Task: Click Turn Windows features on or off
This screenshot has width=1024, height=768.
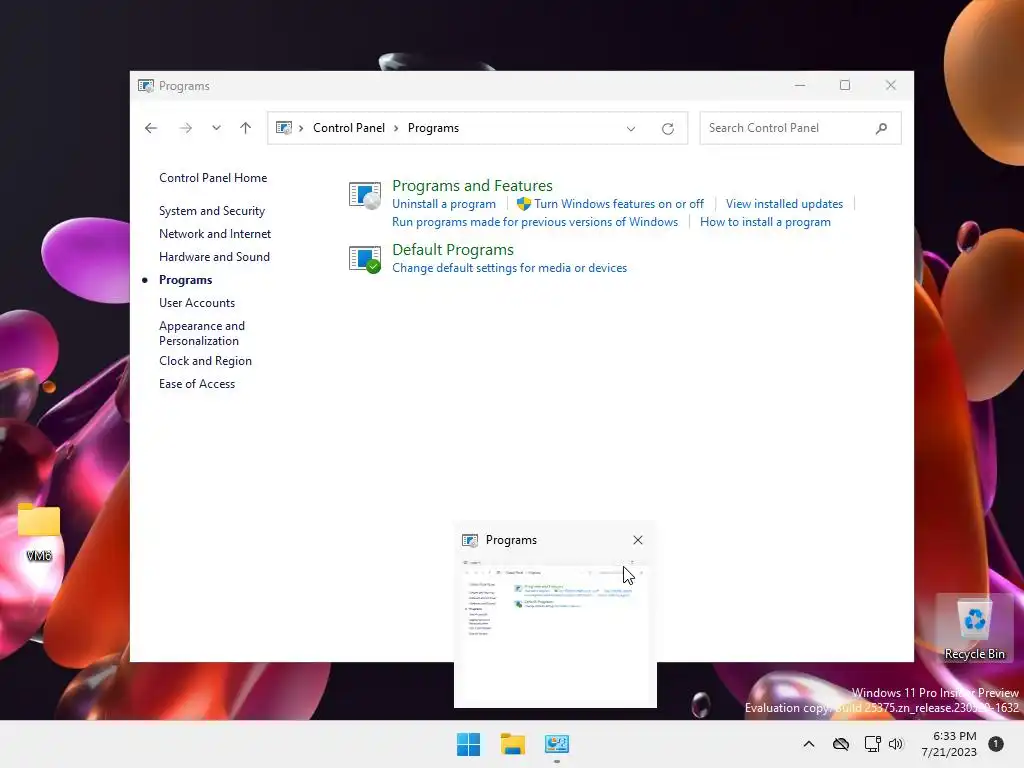Action: [619, 204]
